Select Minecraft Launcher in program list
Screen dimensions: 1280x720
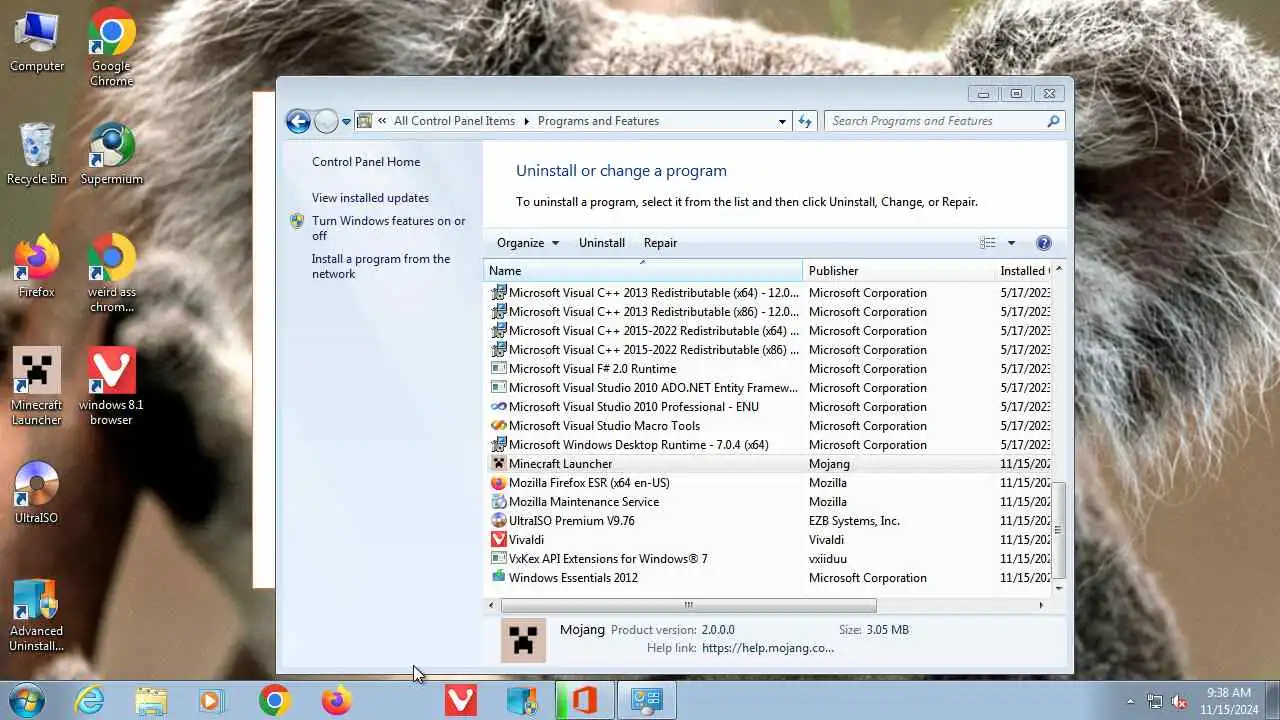point(768,464)
